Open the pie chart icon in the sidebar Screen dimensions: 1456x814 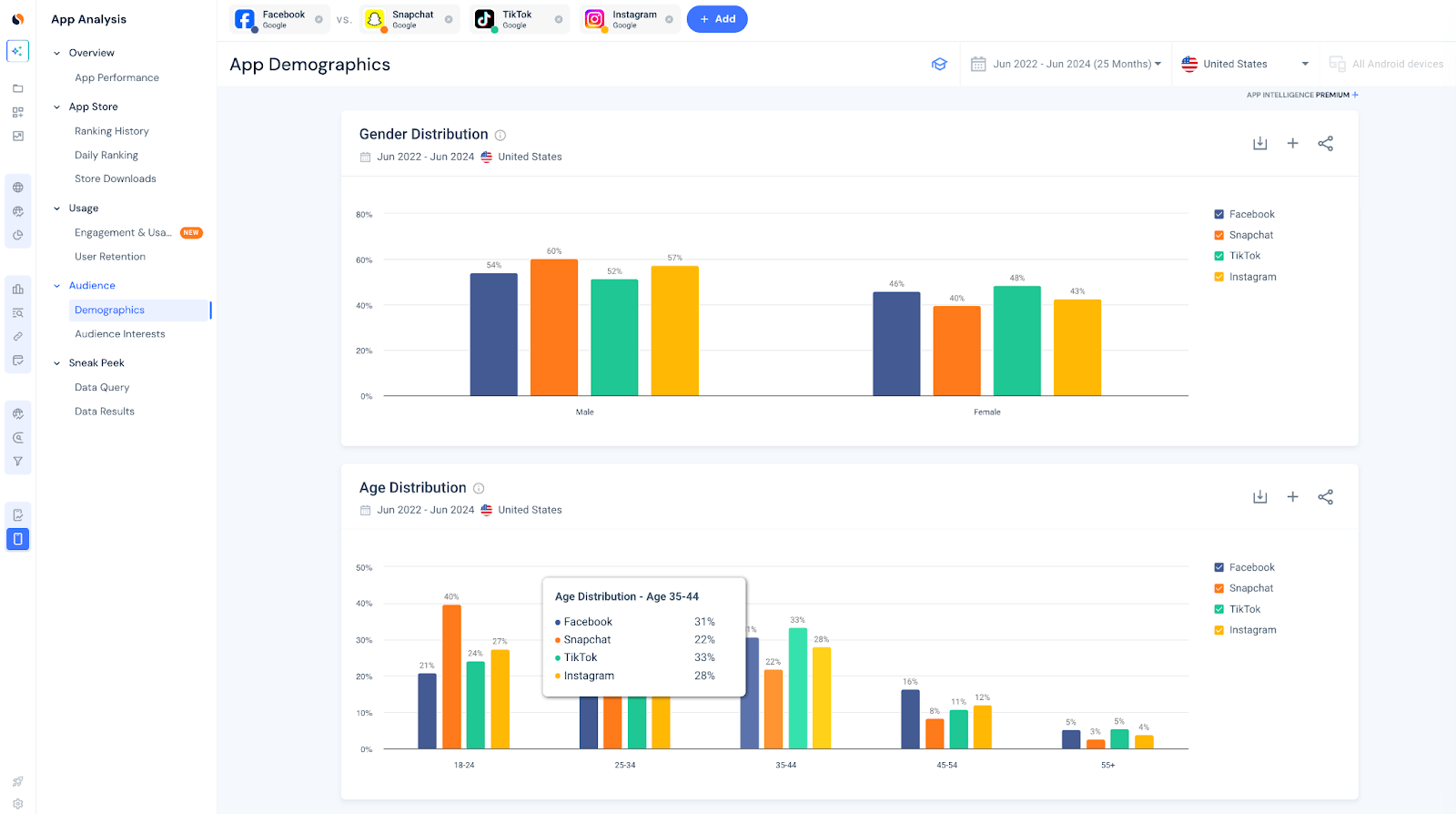(x=17, y=235)
